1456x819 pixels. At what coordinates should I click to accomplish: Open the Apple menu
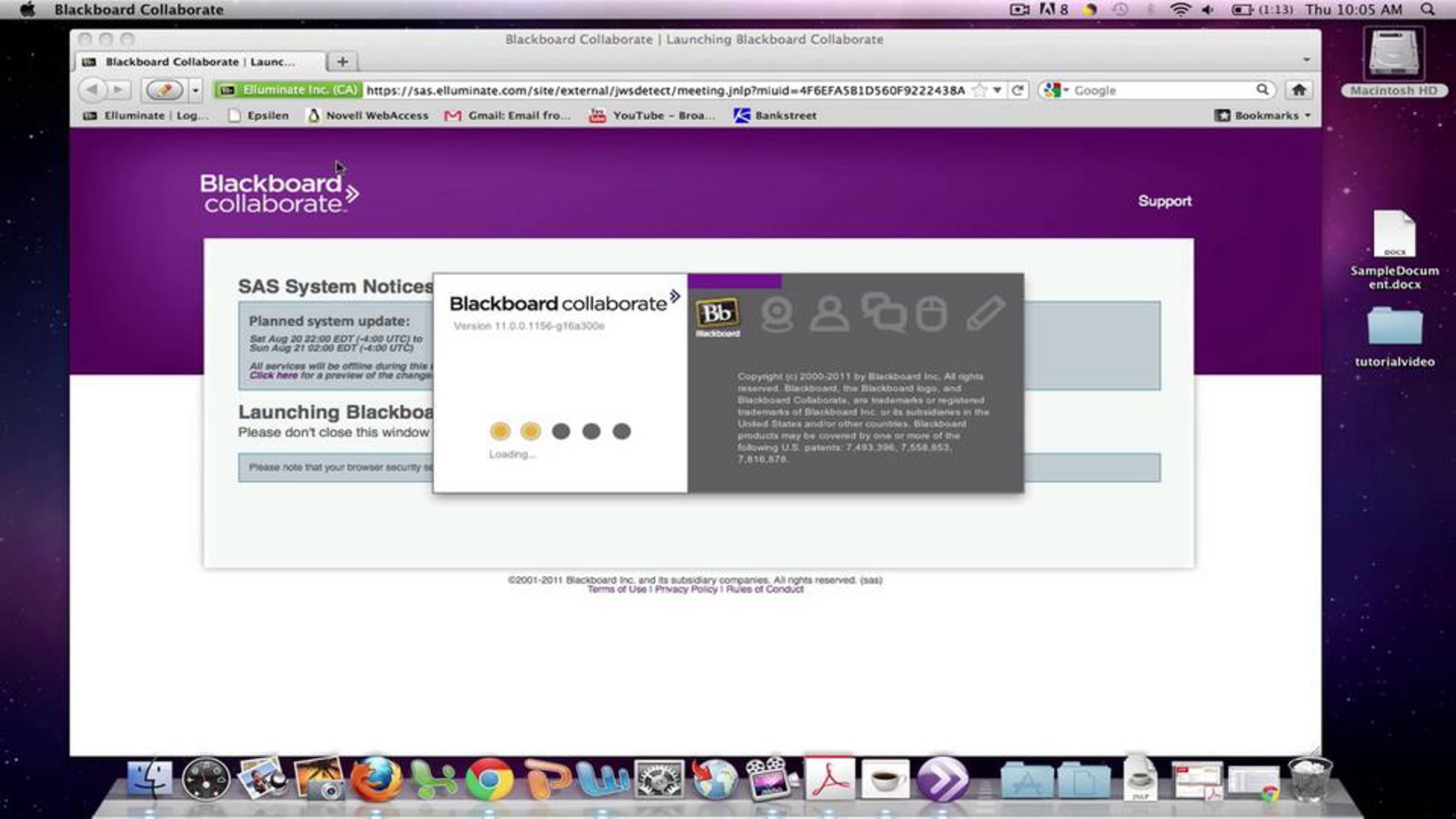(27, 10)
